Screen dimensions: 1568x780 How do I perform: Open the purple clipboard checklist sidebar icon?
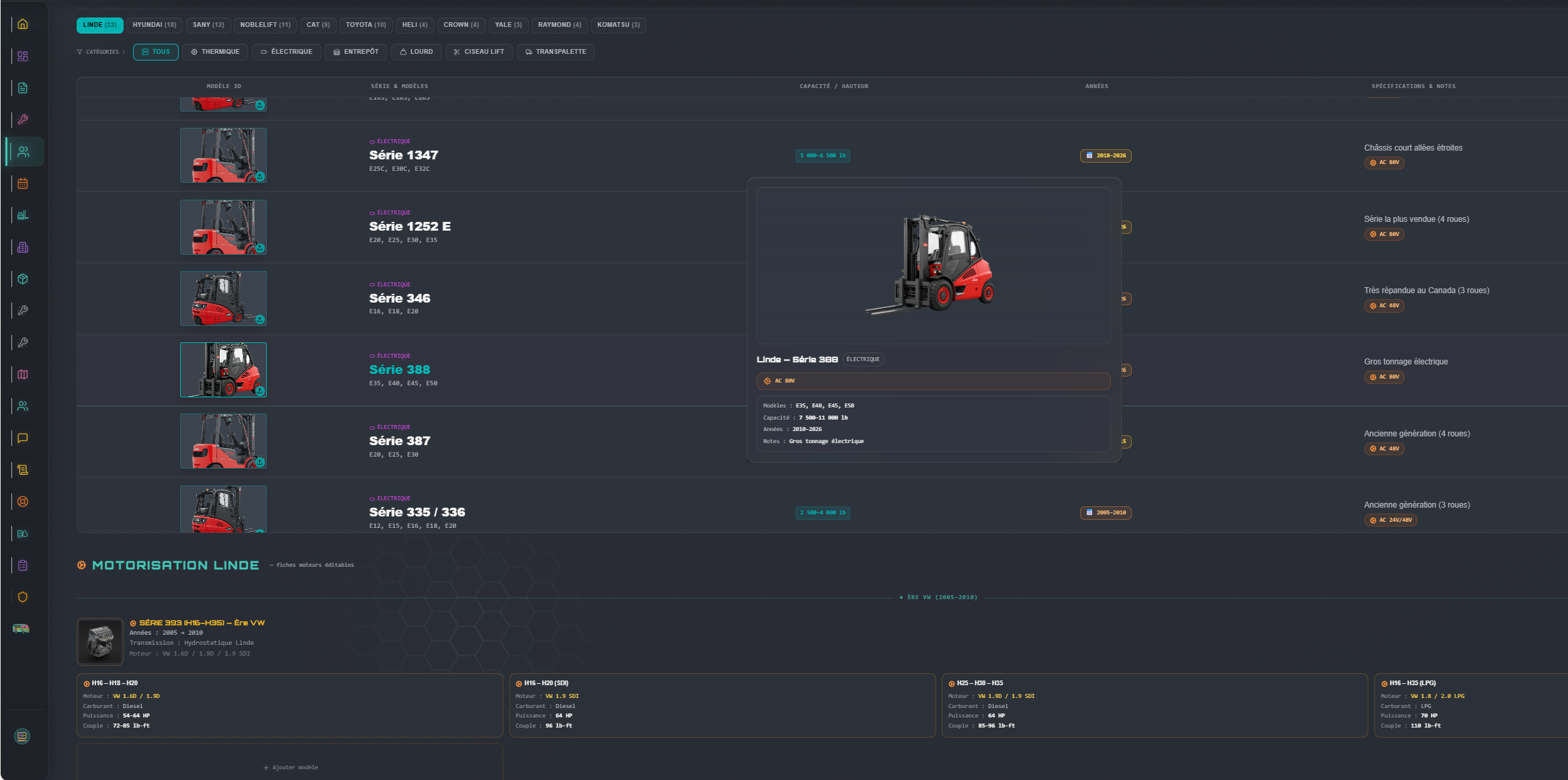[x=23, y=565]
